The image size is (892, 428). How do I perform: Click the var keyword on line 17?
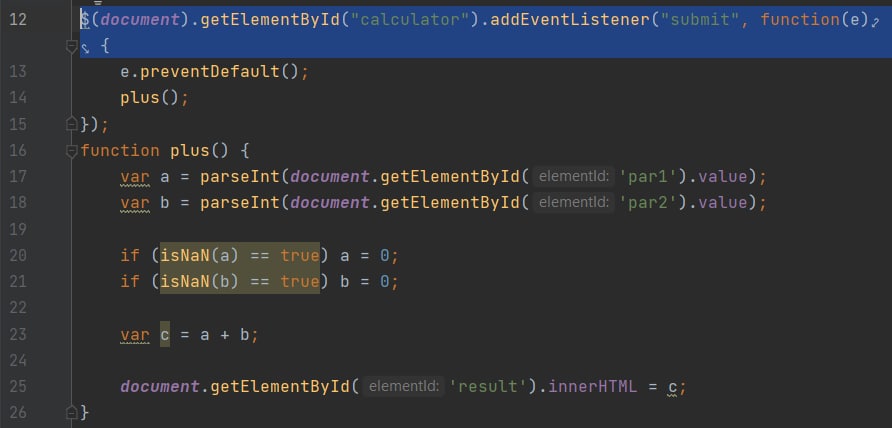(x=135, y=177)
